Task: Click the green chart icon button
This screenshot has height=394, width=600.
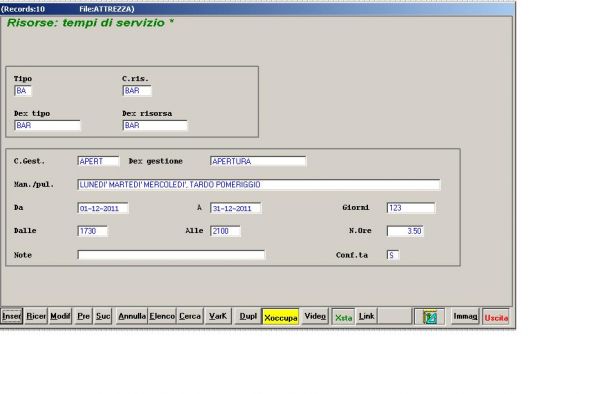Action: click(429, 317)
